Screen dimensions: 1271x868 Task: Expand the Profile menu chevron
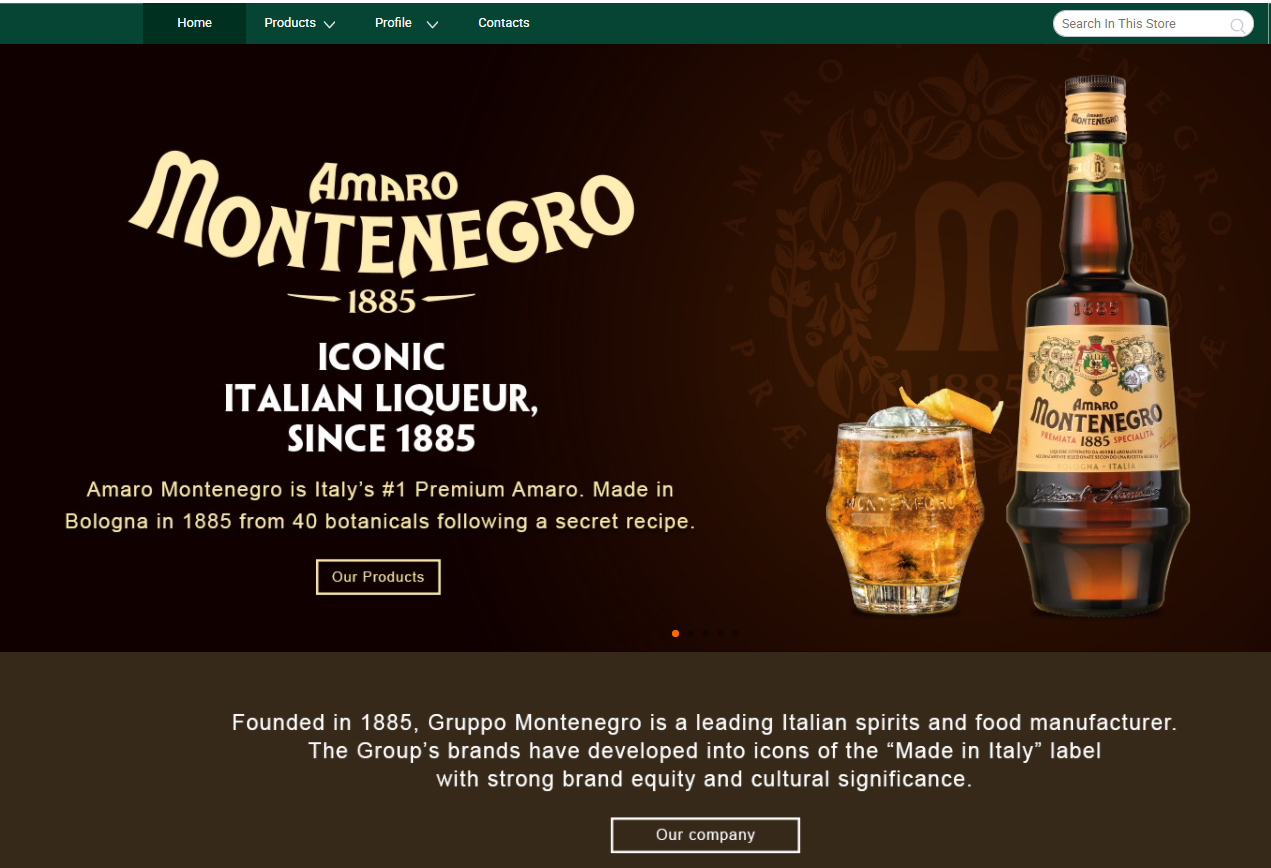click(x=432, y=24)
